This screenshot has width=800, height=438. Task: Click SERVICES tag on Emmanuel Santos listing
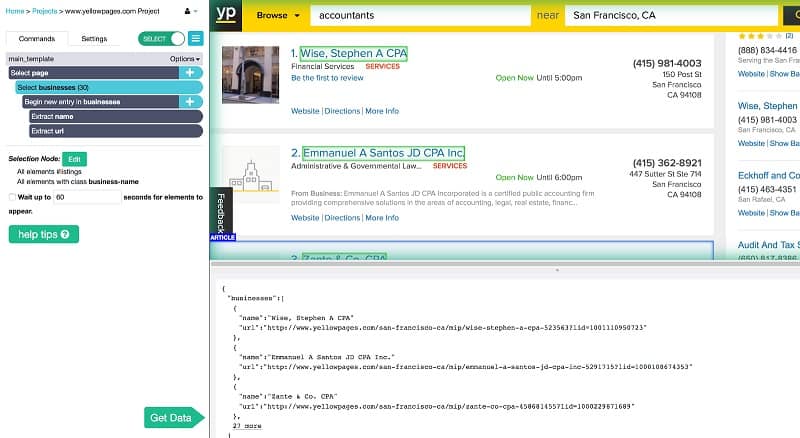coord(450,166)
